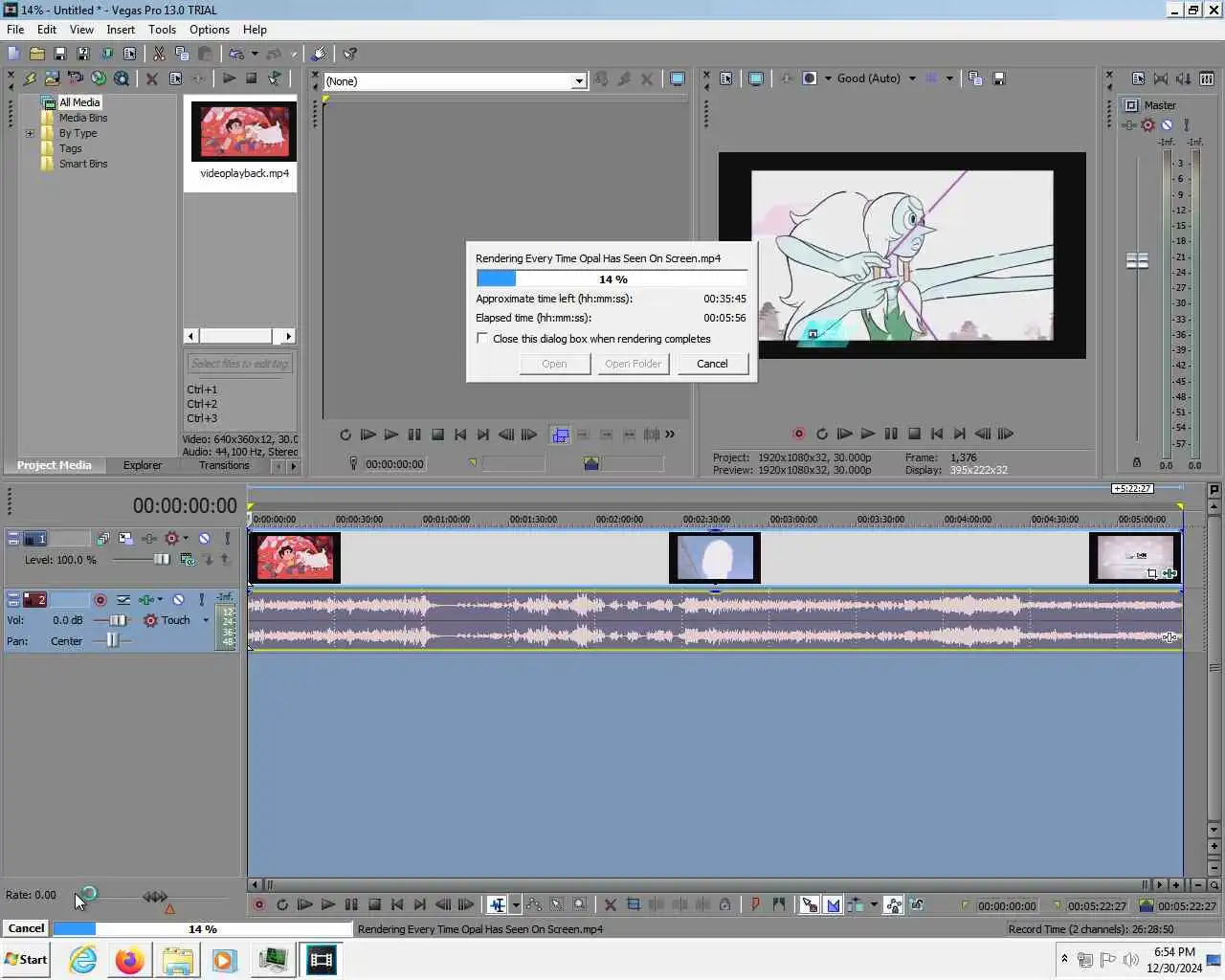
Task: Click the Cut scissors icon in toolbar
Action: [x=159, y=54]
